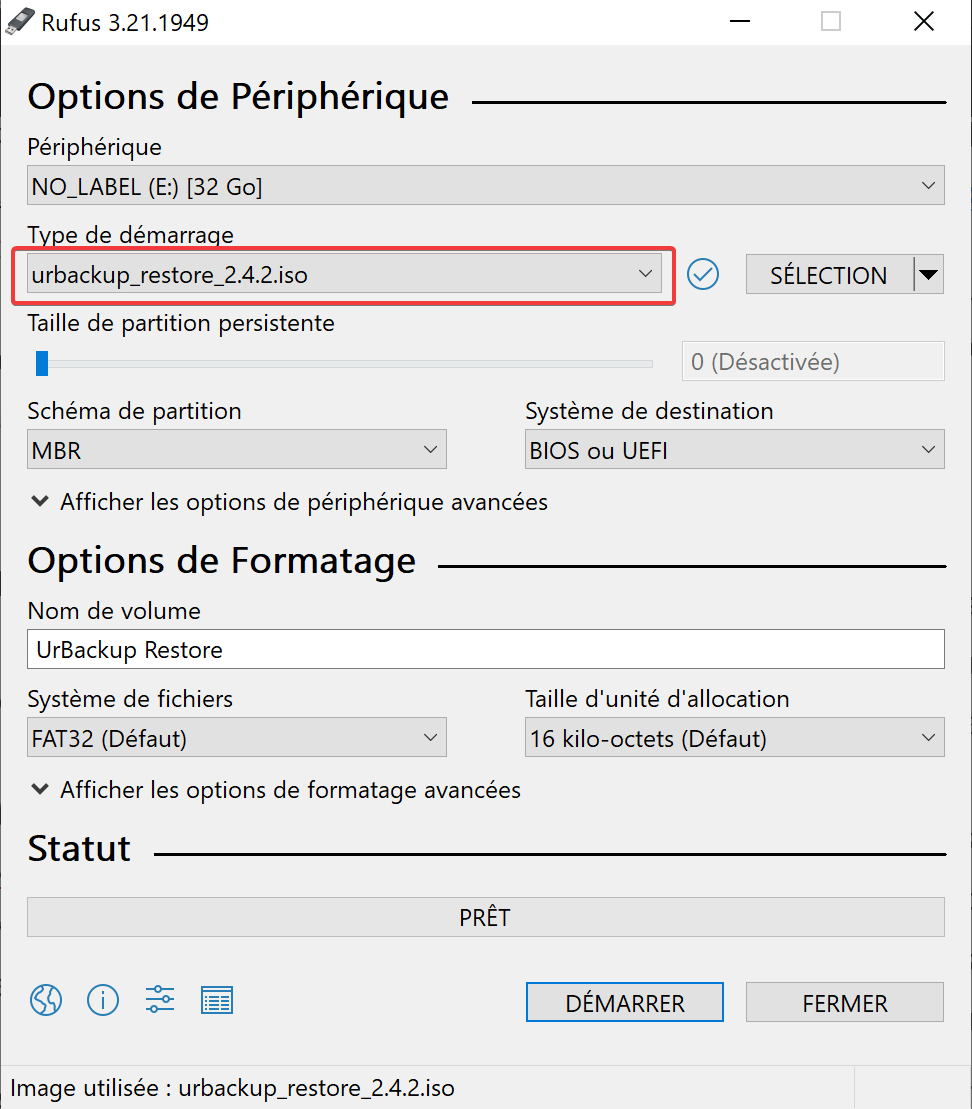Click the Rufus USB drive title icon
The image size is (972, 1109).
[x=19, y=21]
